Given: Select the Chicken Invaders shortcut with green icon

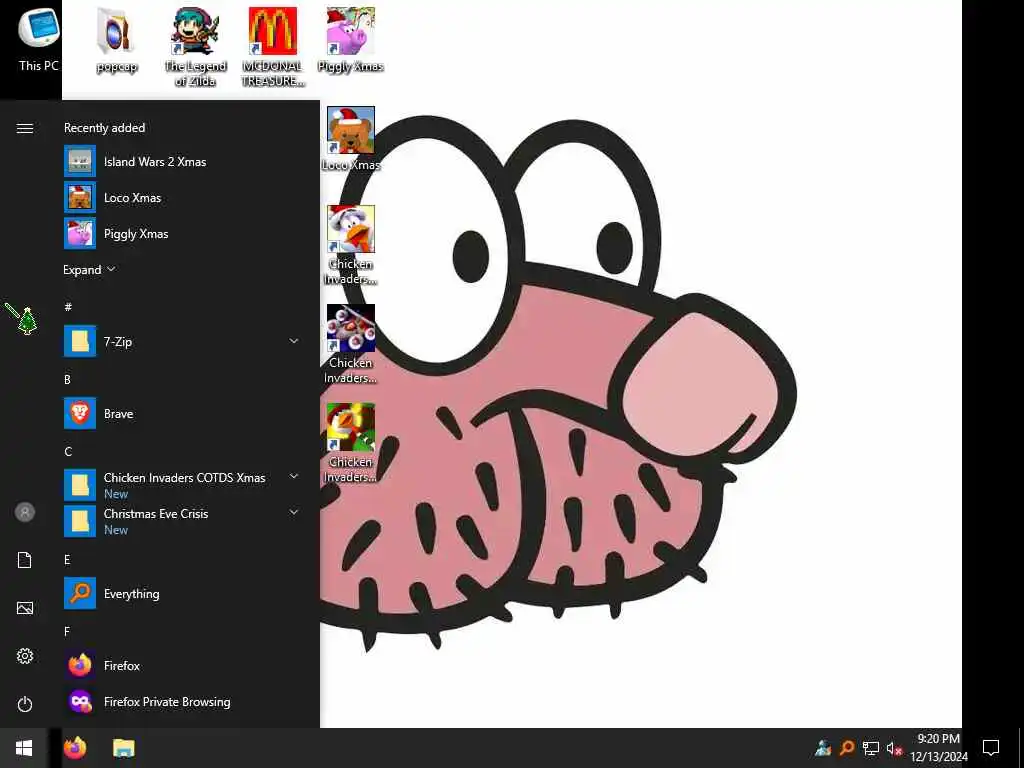Looking at the screenshot, I should click(351, 443).
